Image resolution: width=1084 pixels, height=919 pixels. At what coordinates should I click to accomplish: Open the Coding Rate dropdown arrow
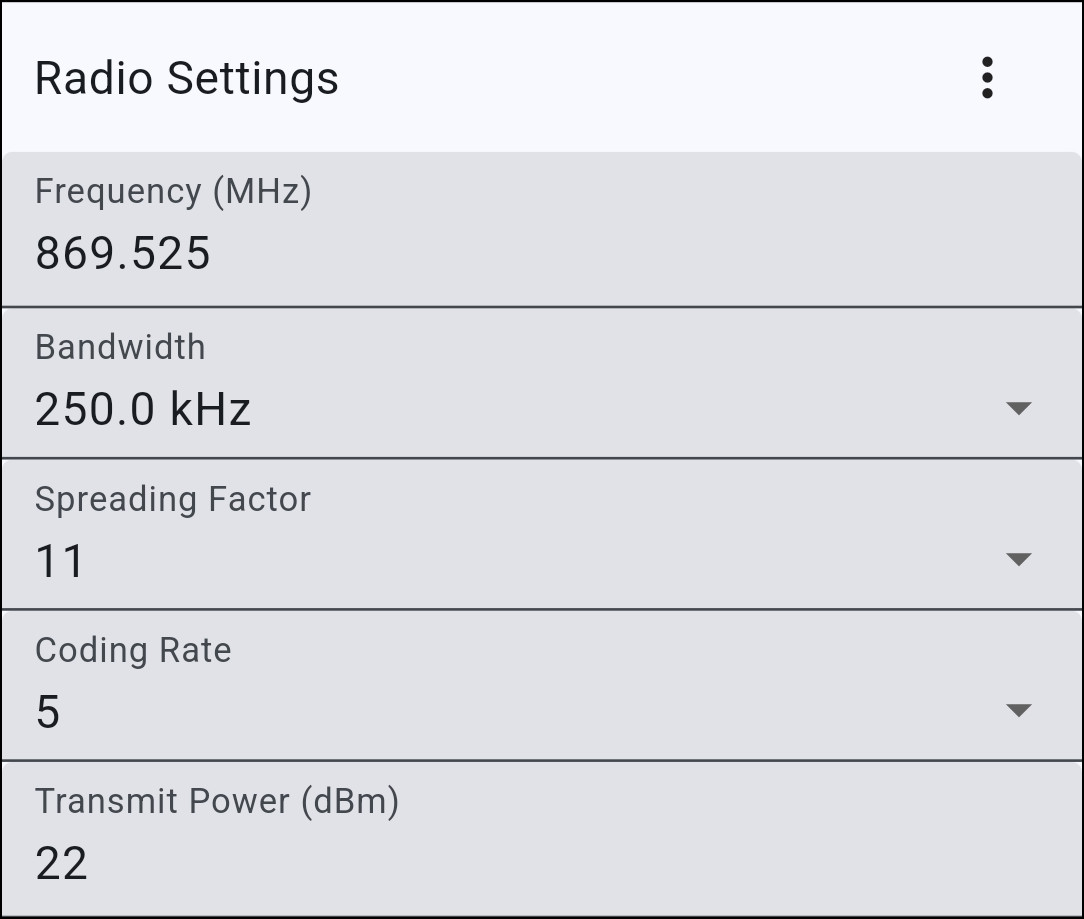tap(1018, 710)
